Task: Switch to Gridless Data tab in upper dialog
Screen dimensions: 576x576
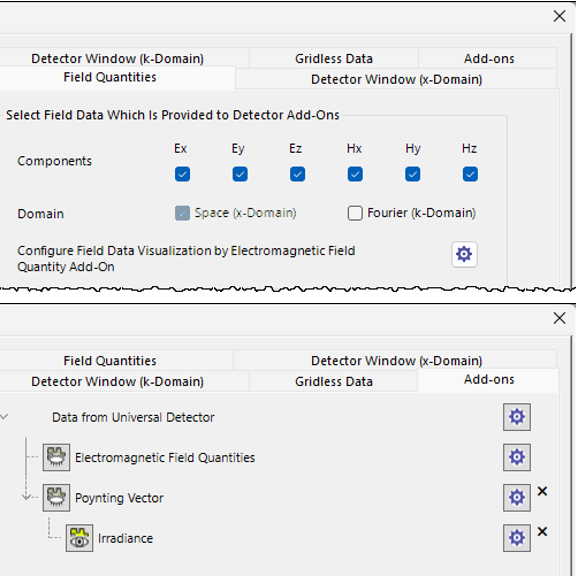Action: 334,58
